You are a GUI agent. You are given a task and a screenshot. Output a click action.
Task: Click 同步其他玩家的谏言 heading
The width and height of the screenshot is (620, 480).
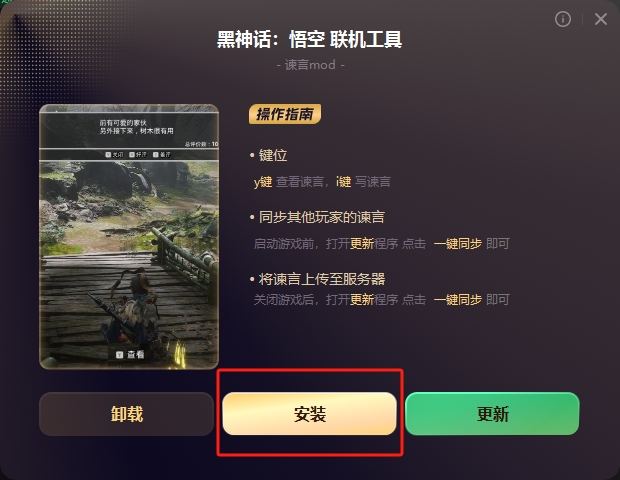(x=321, y=217)
